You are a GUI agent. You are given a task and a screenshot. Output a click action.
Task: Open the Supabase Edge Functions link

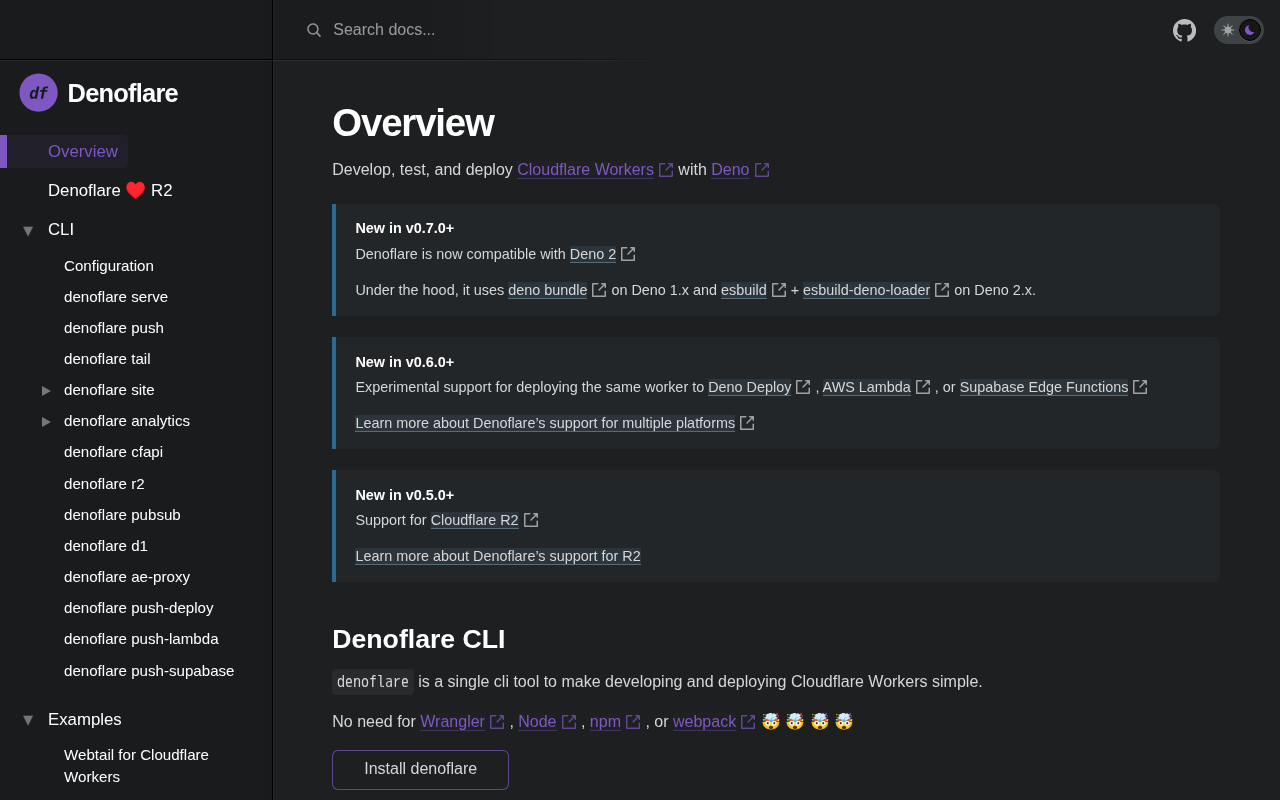[1044, 387]
